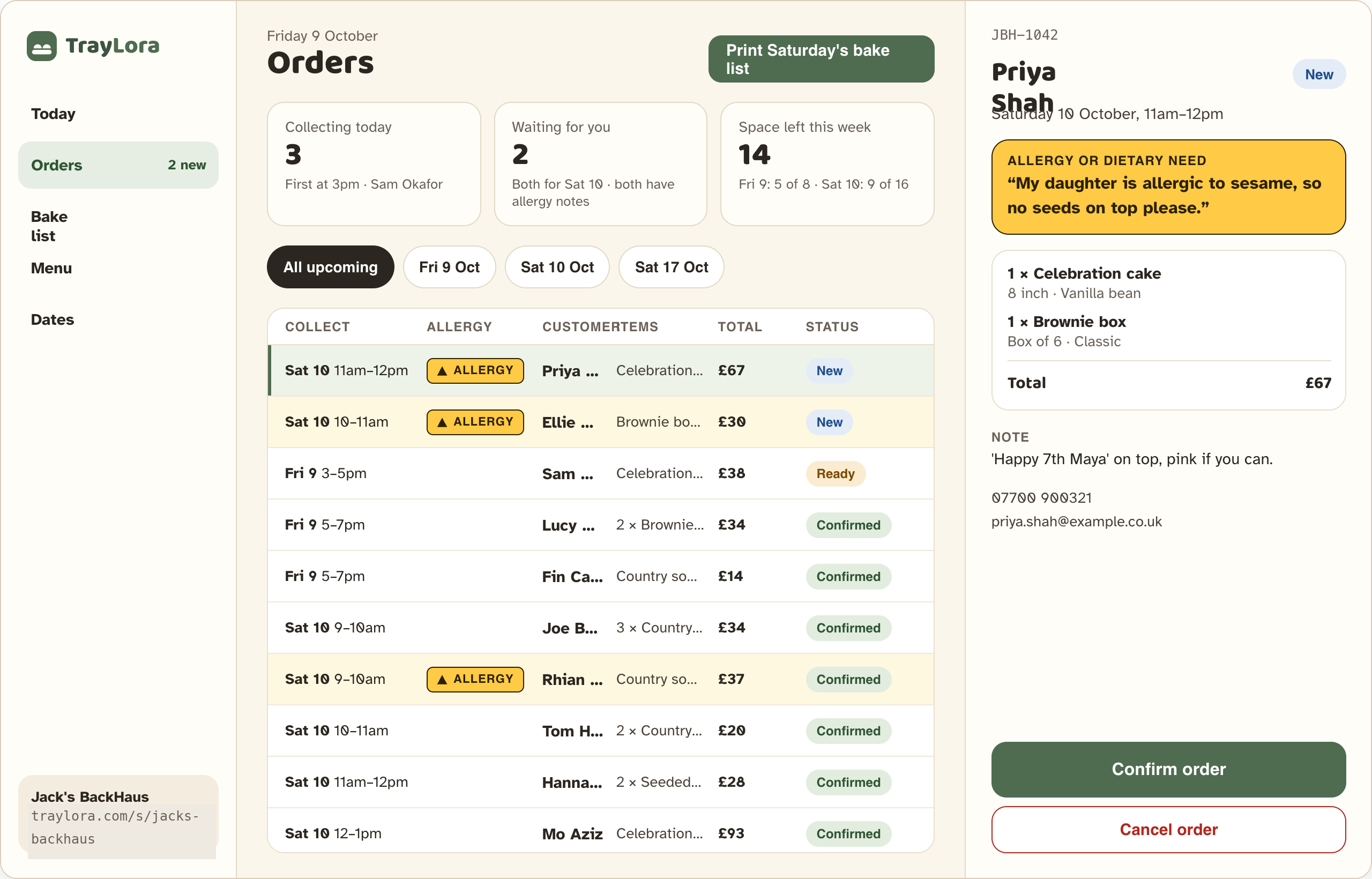Click the New badge beside Priya Shah

(1318, 74)
